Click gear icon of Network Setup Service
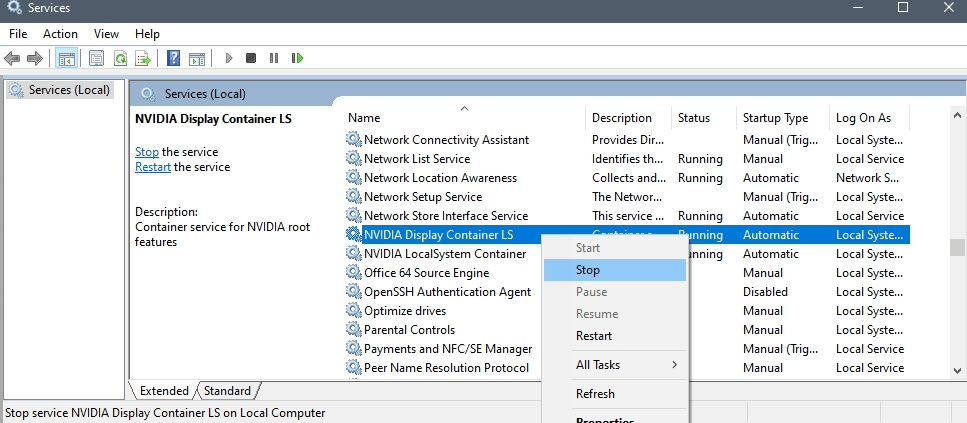 tap(353, 197)
